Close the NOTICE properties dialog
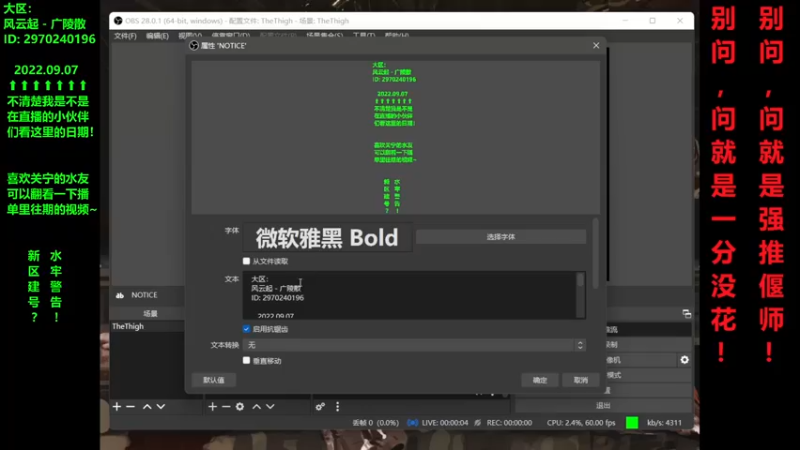This screenshot has height=450, width=800. (x=596, y=45)
